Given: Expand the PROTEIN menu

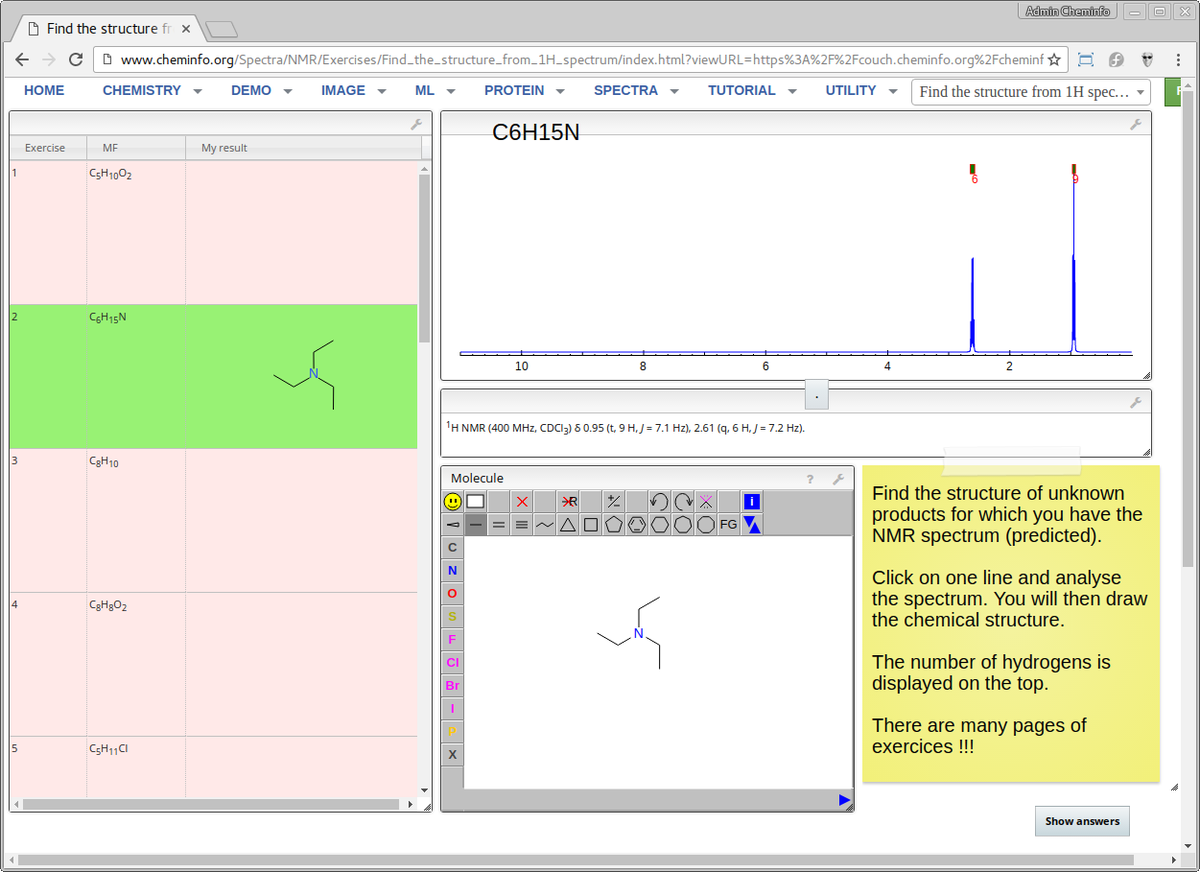Looking at the screenshot, I should coord(524,90).
